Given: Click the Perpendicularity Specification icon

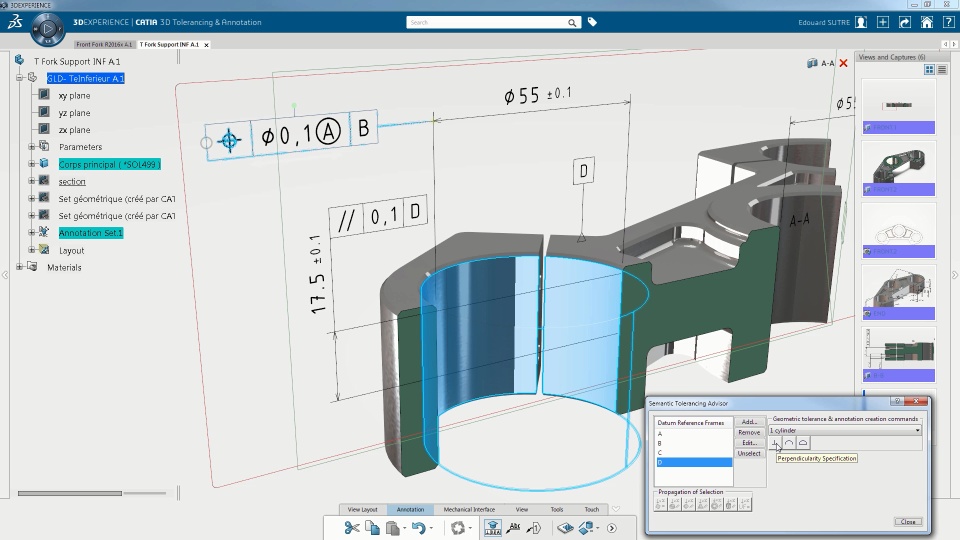Looking at the screenshot, I should pos(774,443).
